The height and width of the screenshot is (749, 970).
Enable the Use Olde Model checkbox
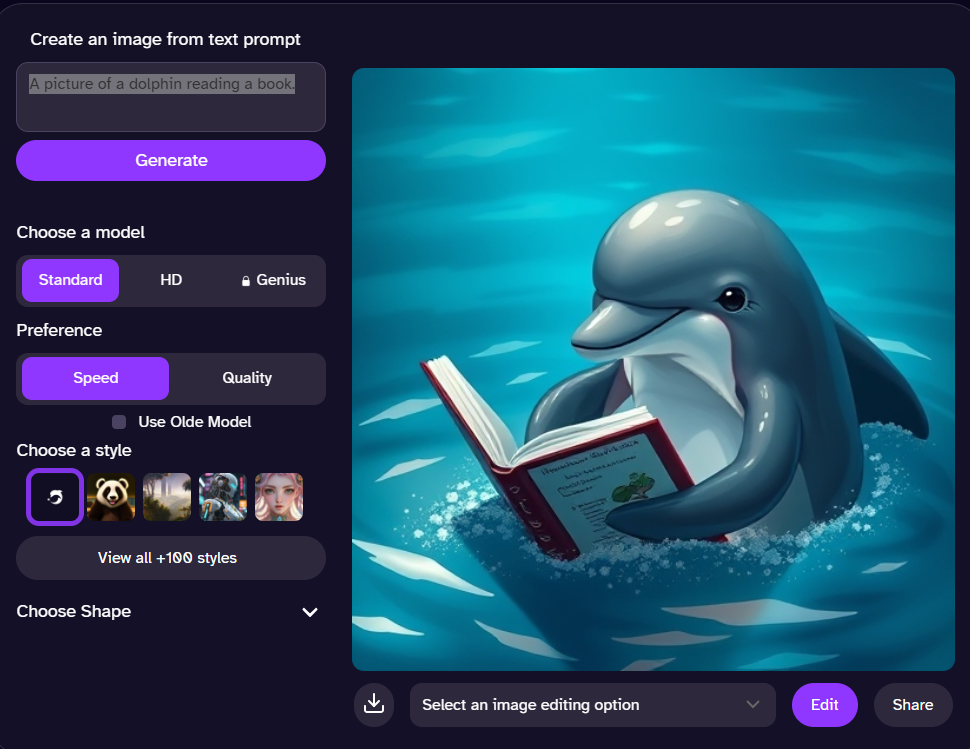[120, 422]
